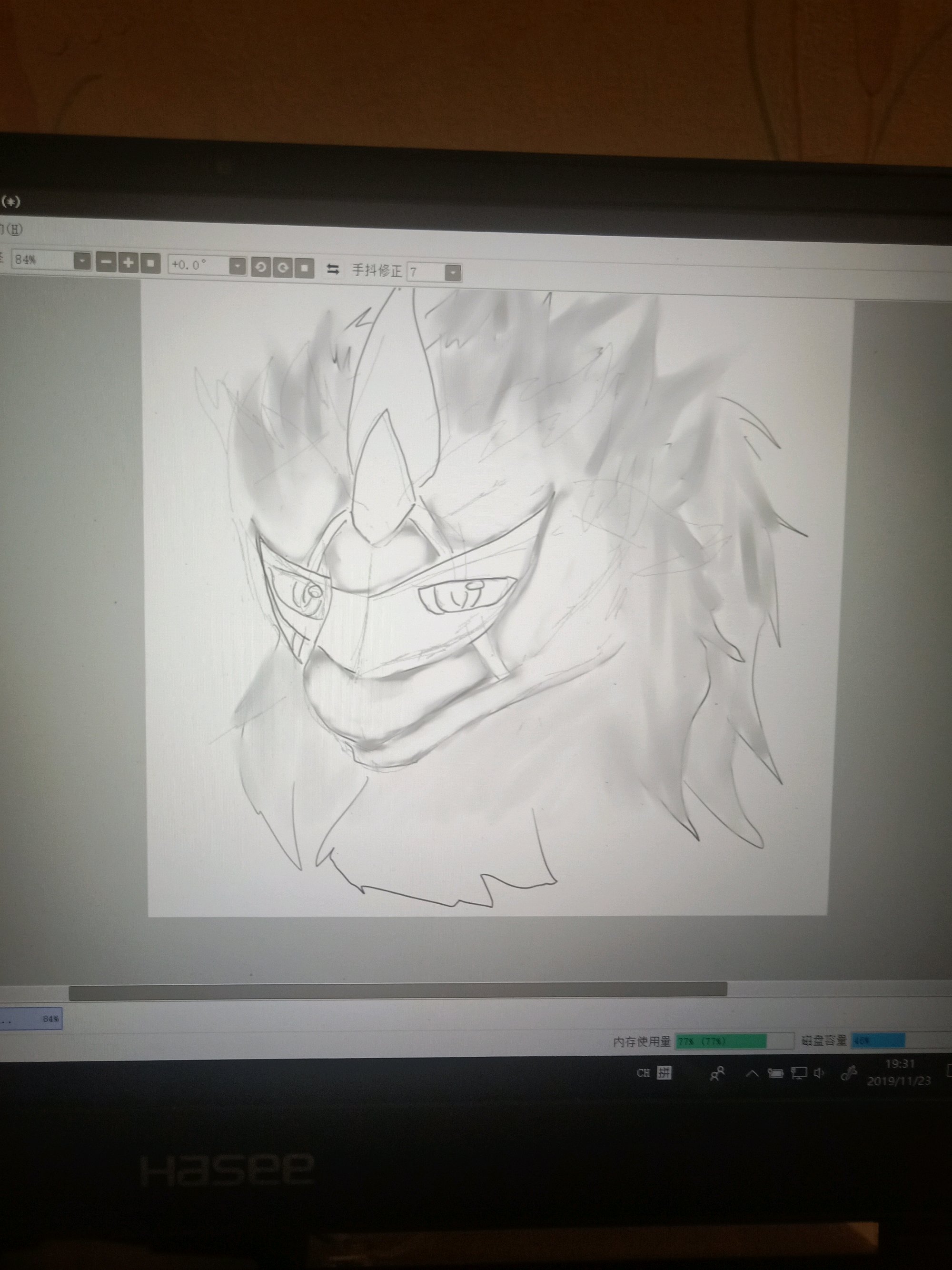Switch the CH language indicator
Viewport: 952px width, 1270px height.
643,1072
